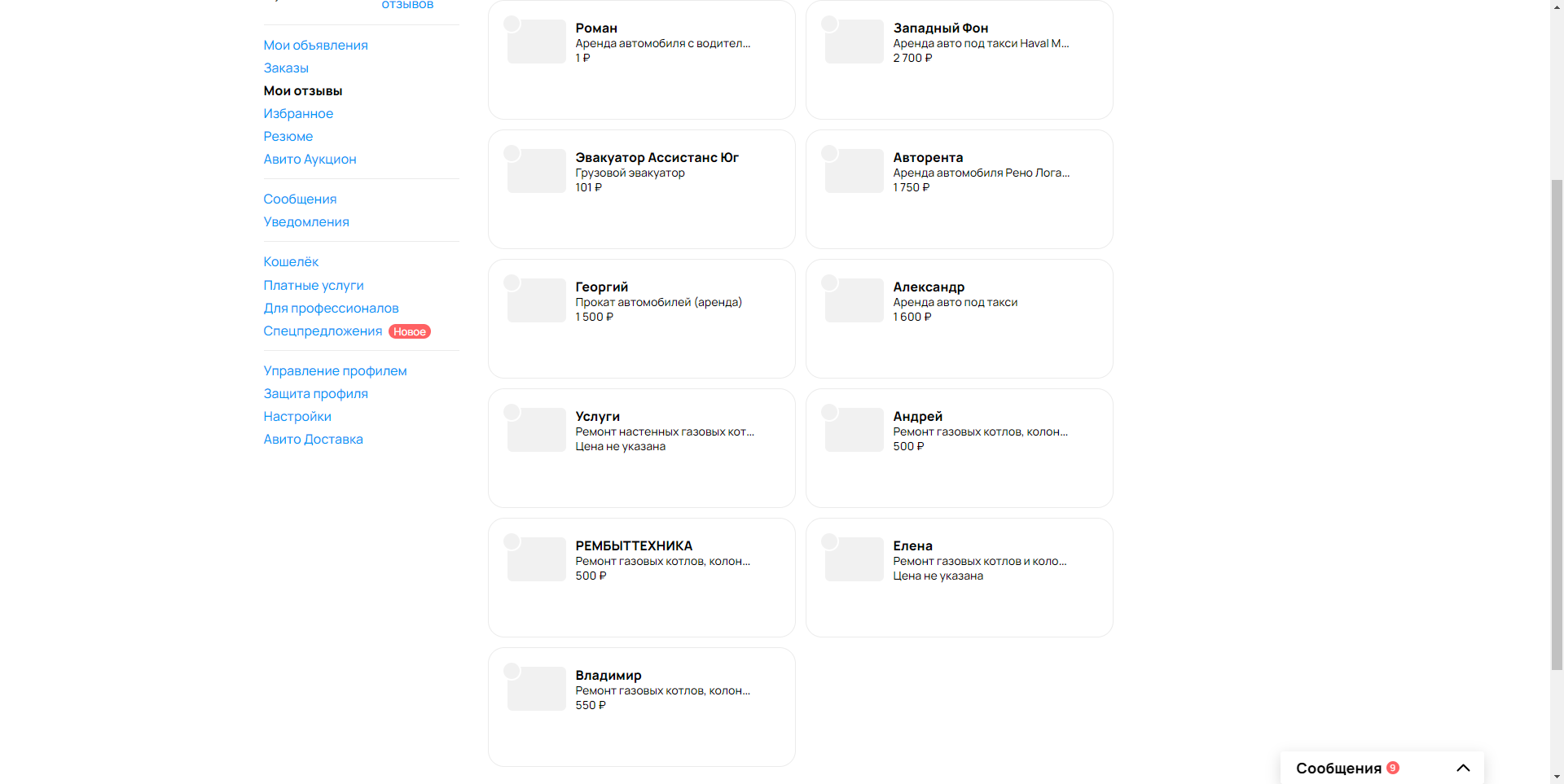Screen dimensions: 1564x784
Task: Click the red 9 messages badge
Action: point(1393,768)
